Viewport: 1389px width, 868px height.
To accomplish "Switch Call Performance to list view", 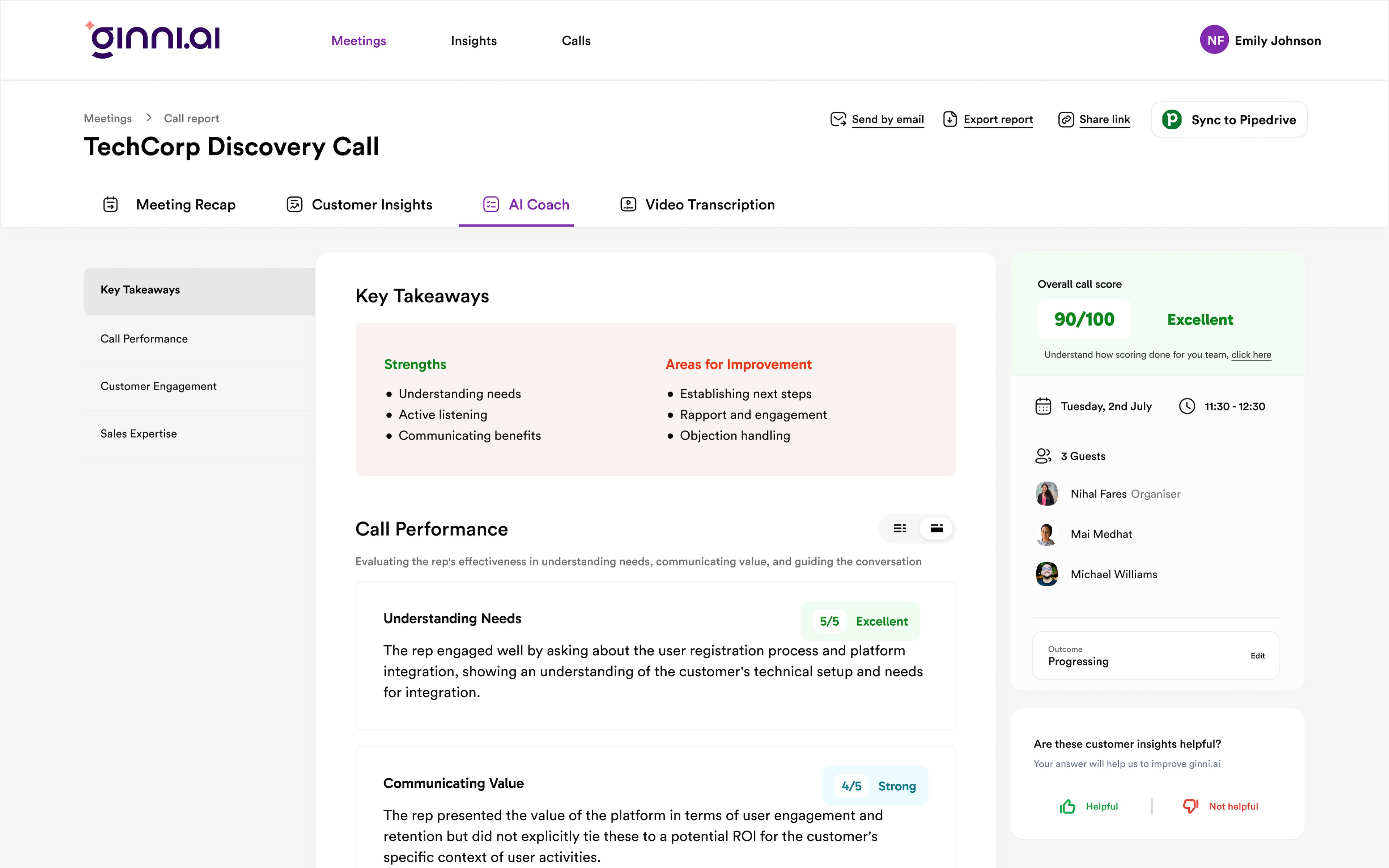I will [x=899, y=528].
